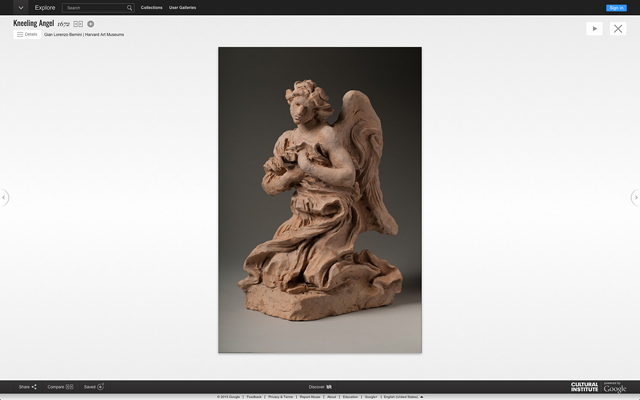The width and height of the screenshot is (640, 400).
Task: Click the Kneeling Angel sculpture image
Action: pos(320,200)
